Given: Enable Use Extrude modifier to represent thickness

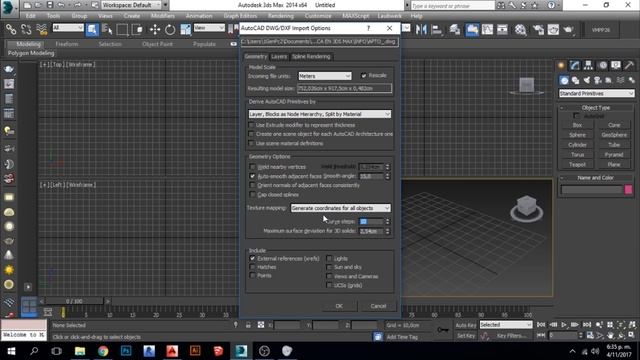Looking at the screenshot, I should (251, 125).
